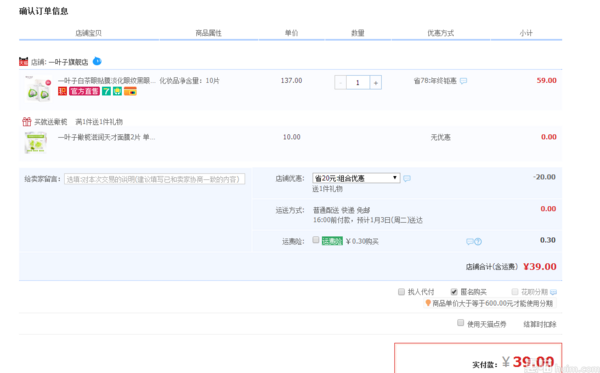The width and height of the screenshot is (600, 373).
Task: Click the orange credit card badge icon
Action: point(130,91)
